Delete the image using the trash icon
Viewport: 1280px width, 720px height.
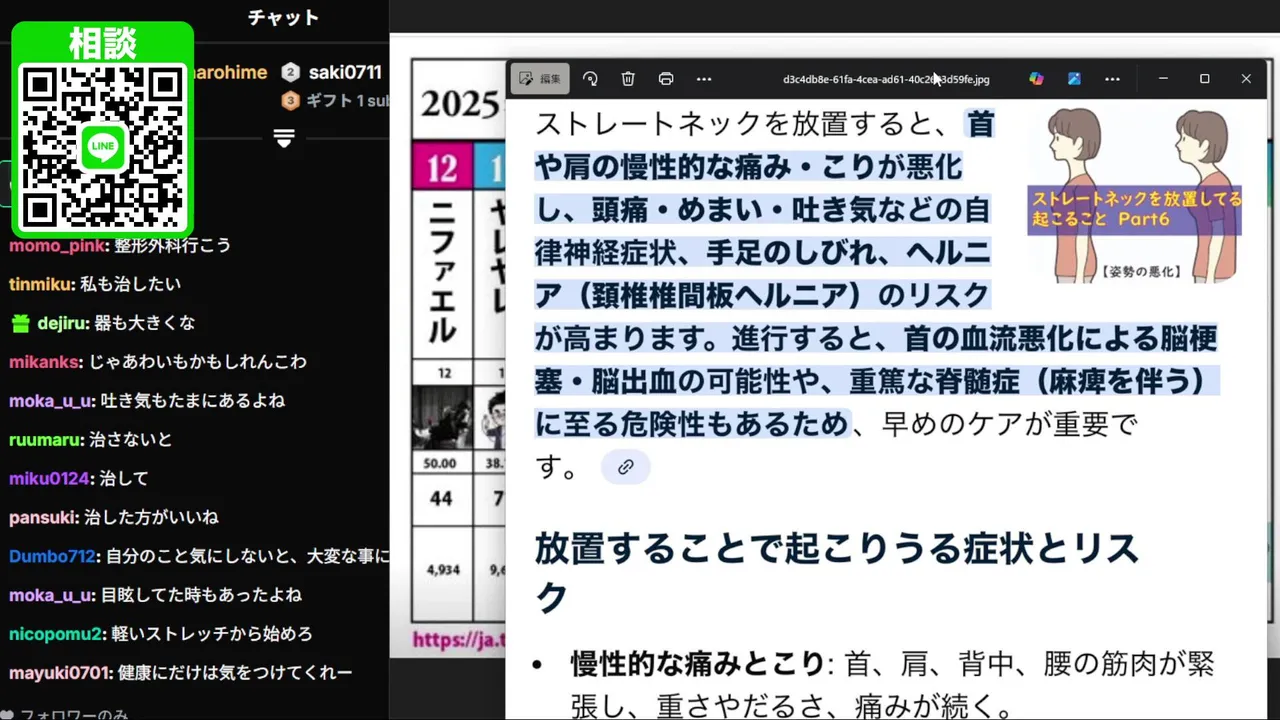[628, 79]
